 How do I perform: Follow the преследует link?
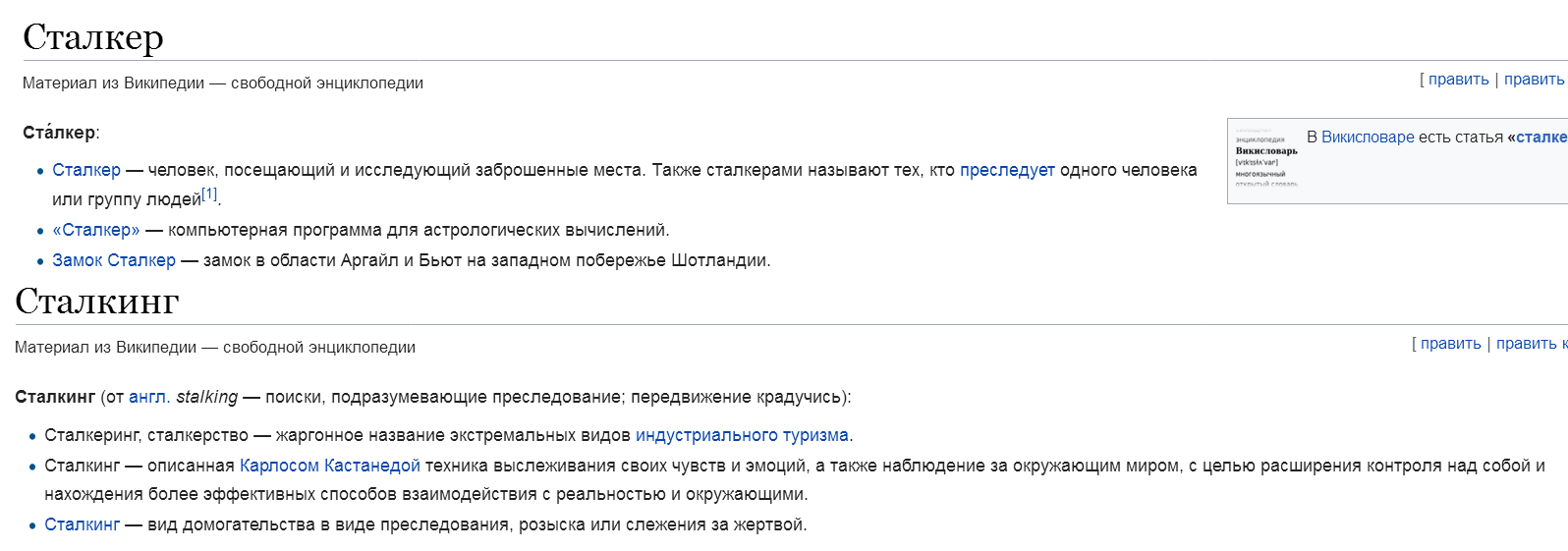tap(1007, 170)
